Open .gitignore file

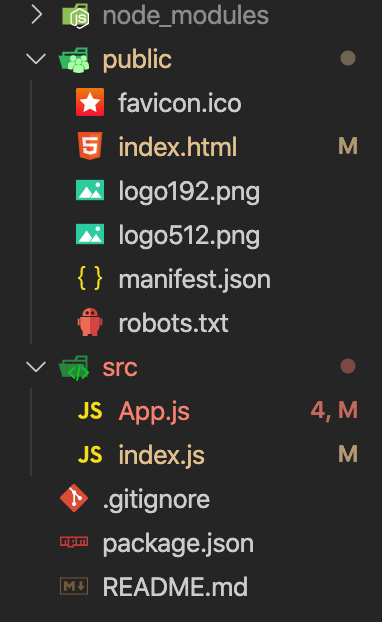[156, 500]
